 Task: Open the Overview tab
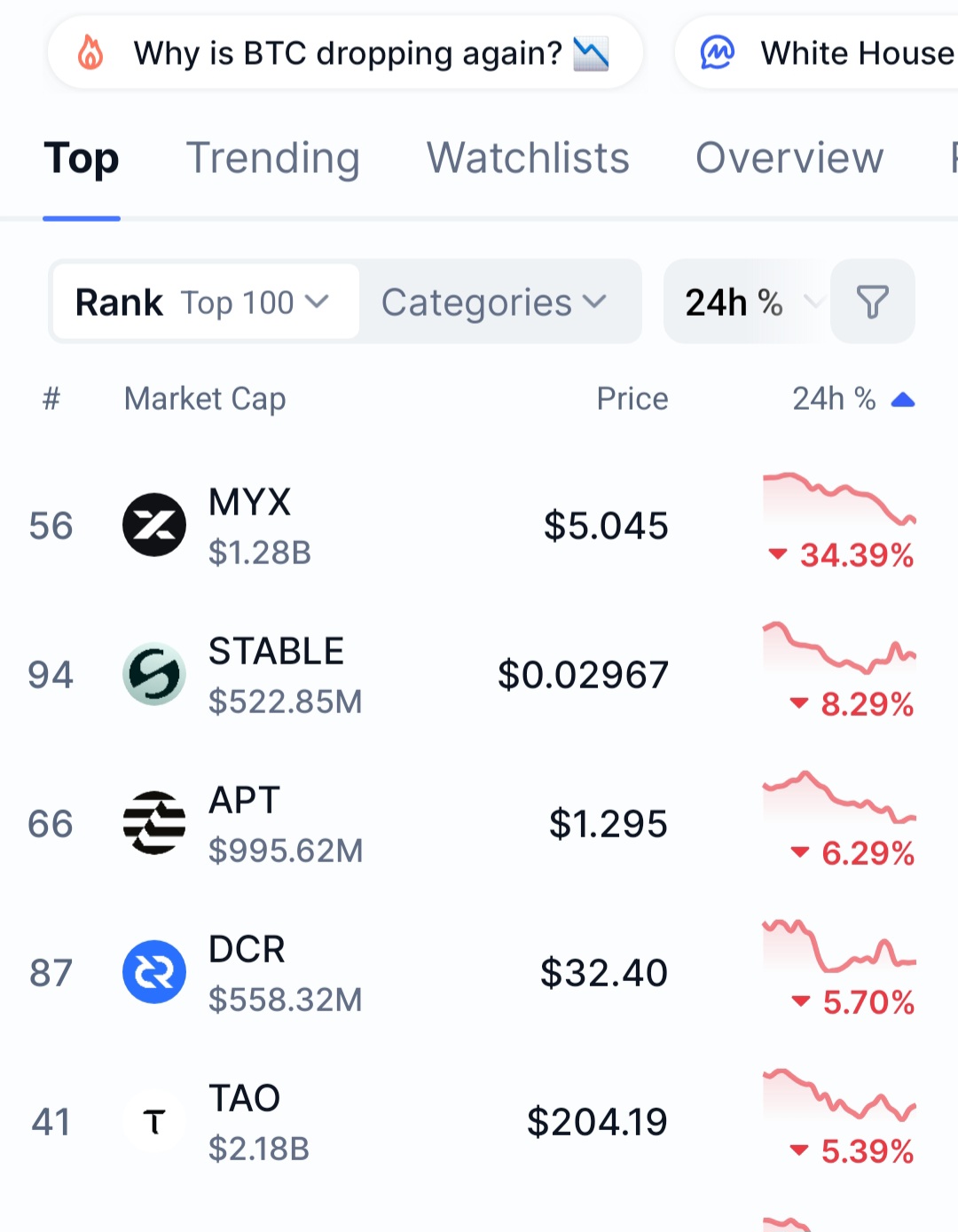[x=789, y=159]
